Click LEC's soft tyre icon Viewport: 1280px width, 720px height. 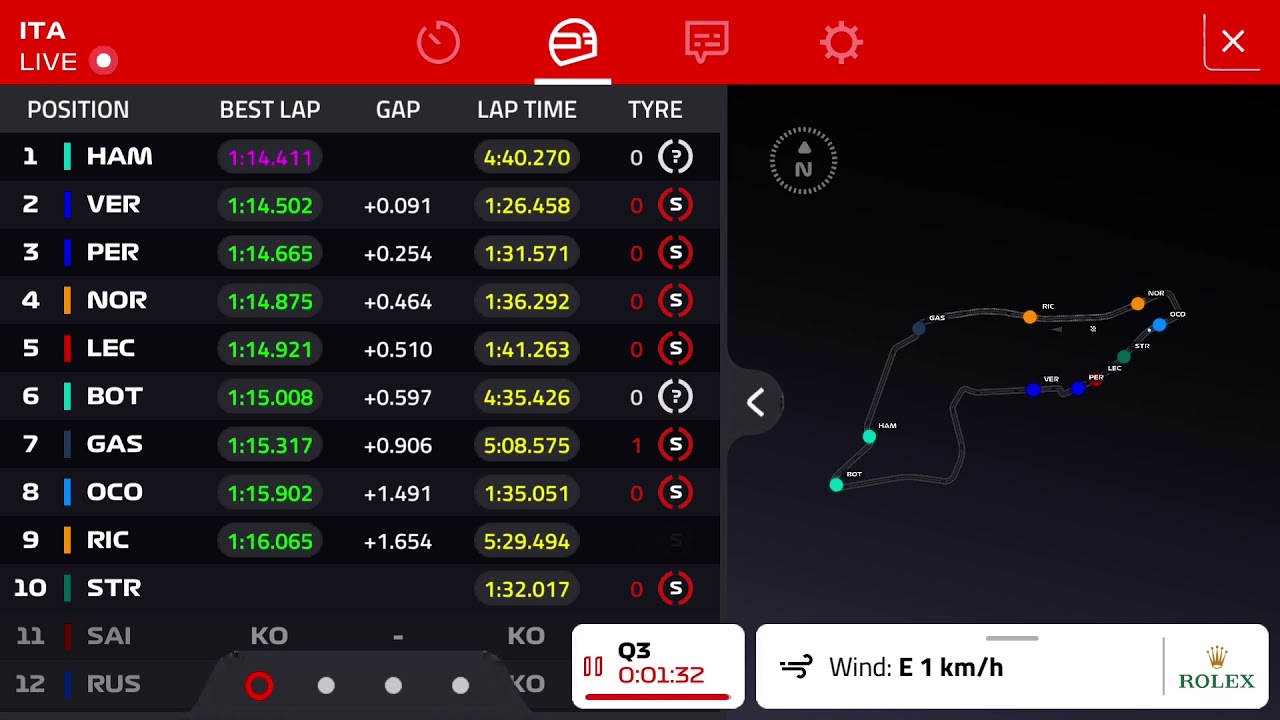[x=676, y=349]
